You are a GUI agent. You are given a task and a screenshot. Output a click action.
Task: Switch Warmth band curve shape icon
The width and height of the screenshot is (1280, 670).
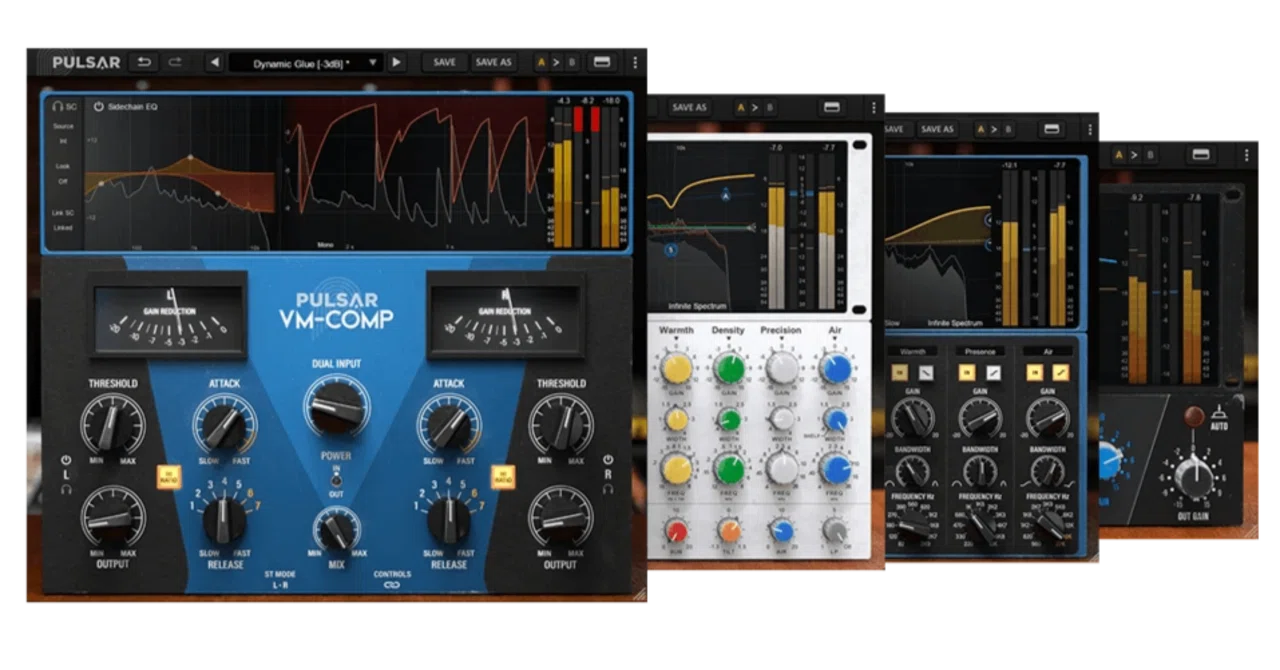[x=928, y=372]
